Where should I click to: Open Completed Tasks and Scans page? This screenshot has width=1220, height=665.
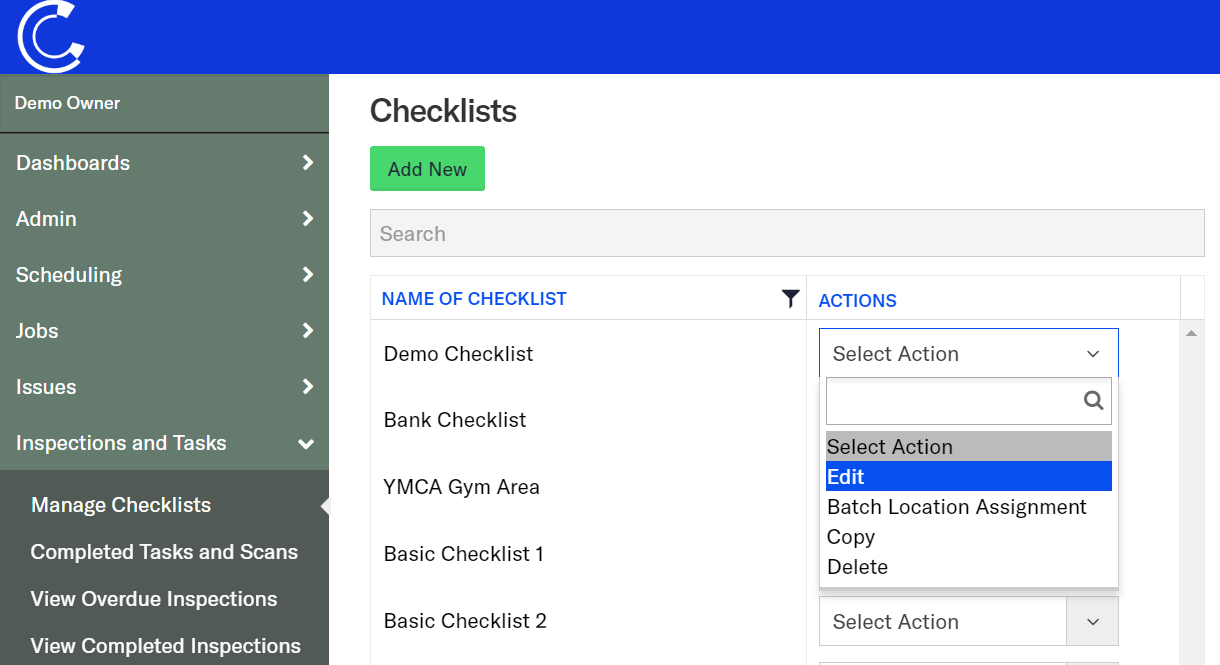point(164,552)
